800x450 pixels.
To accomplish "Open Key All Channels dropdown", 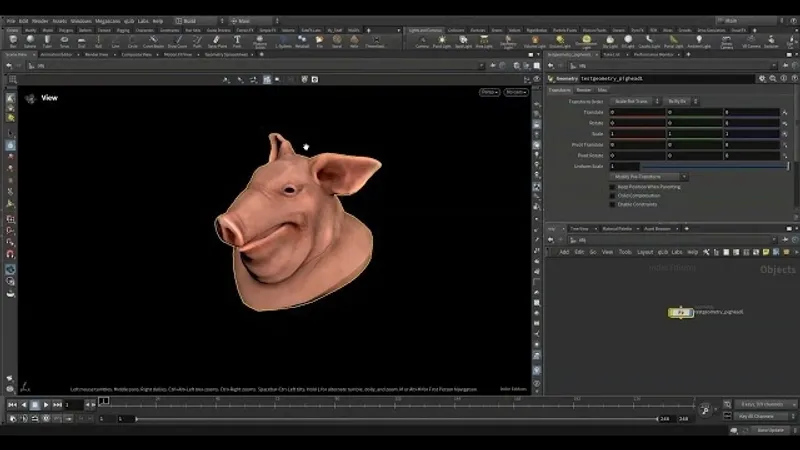I will click(764, 416).
